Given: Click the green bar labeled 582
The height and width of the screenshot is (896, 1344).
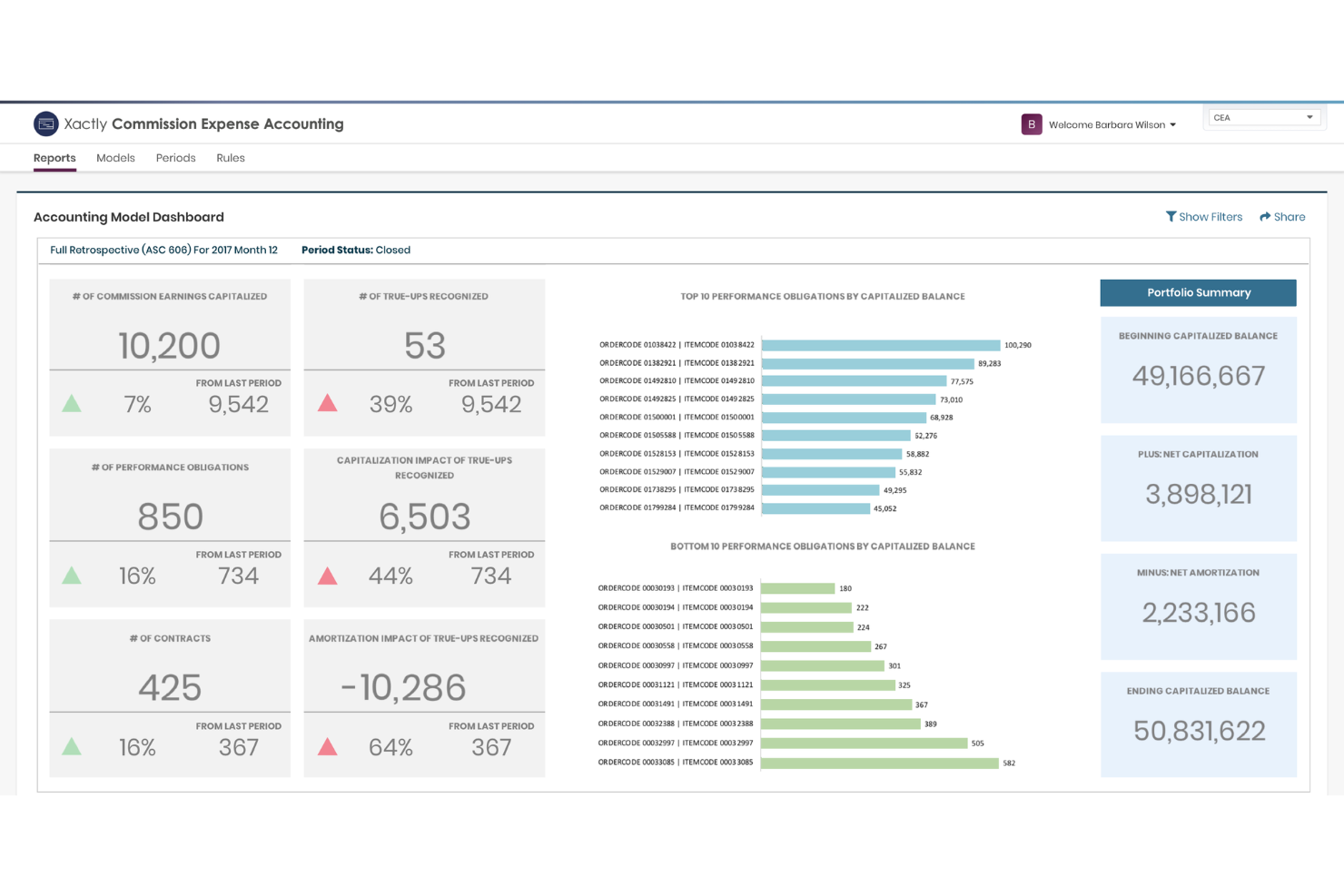Looking at the screenshot, I should pyautogui.click(x=880, y=763).
